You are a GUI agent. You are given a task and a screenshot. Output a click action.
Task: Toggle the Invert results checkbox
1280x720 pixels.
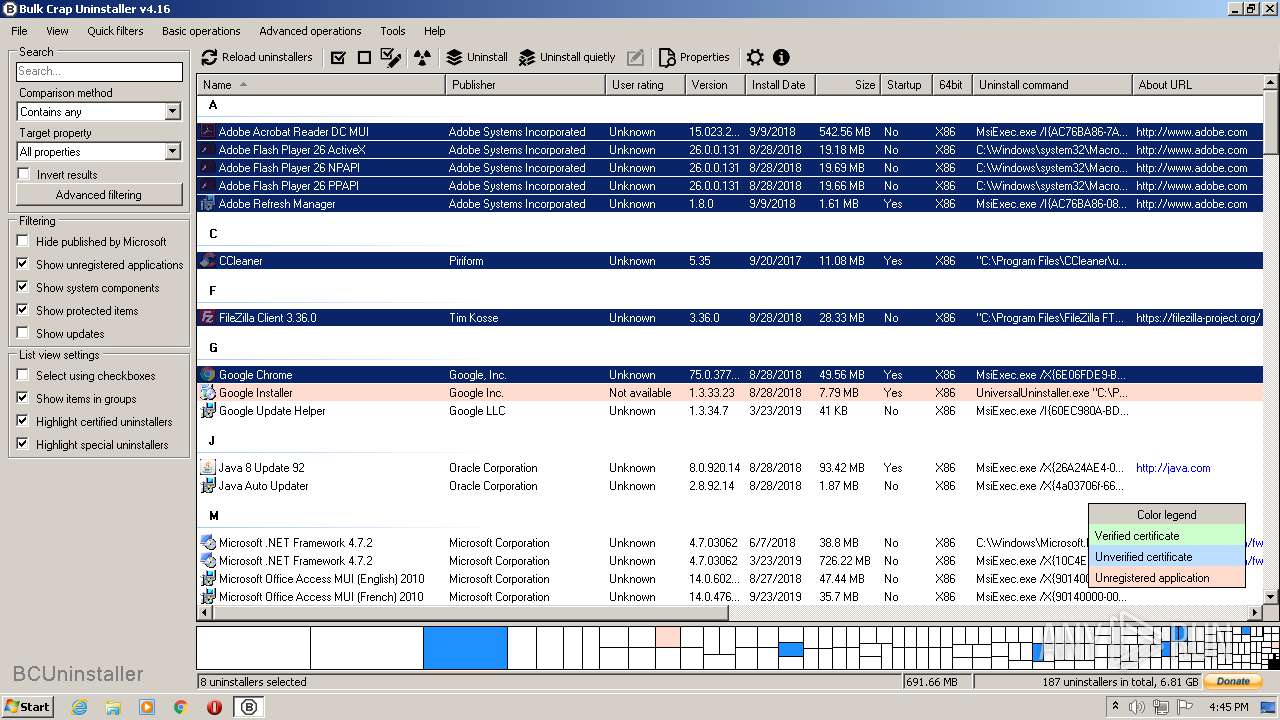[x=23, y=174]
